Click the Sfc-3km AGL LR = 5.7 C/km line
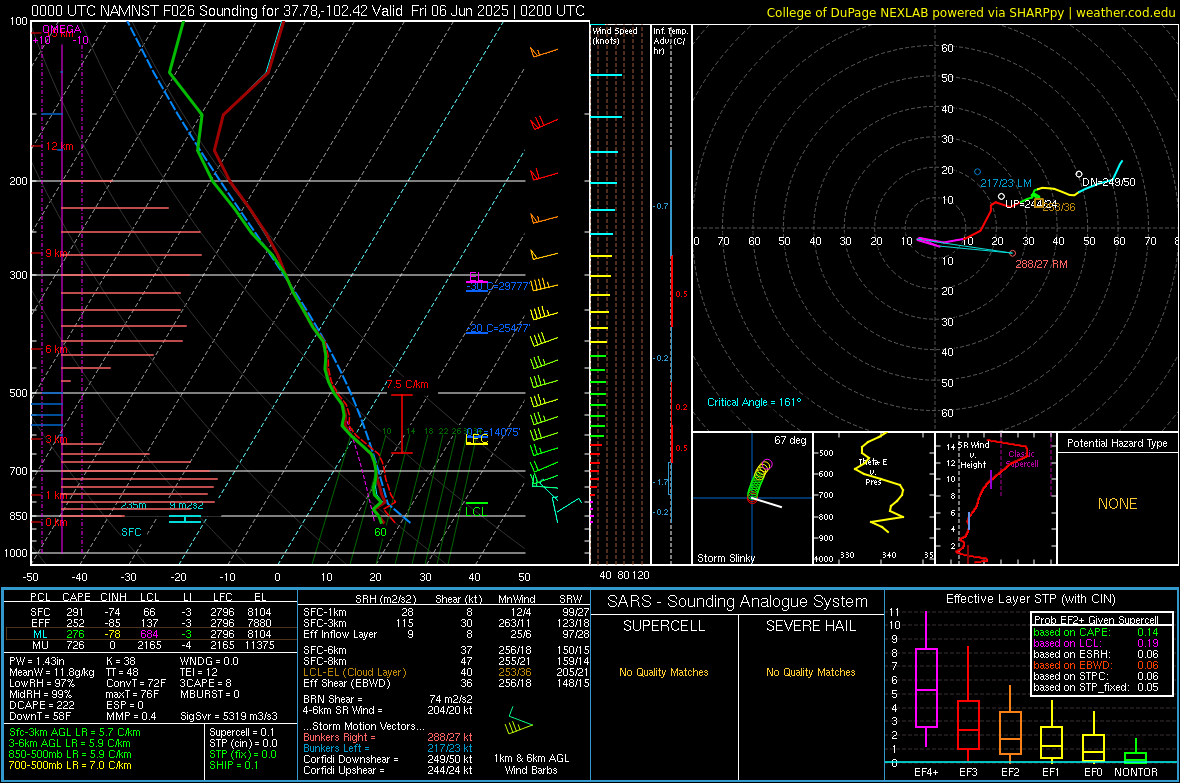Screen dimensions: 1180x783 pos(75,732)
